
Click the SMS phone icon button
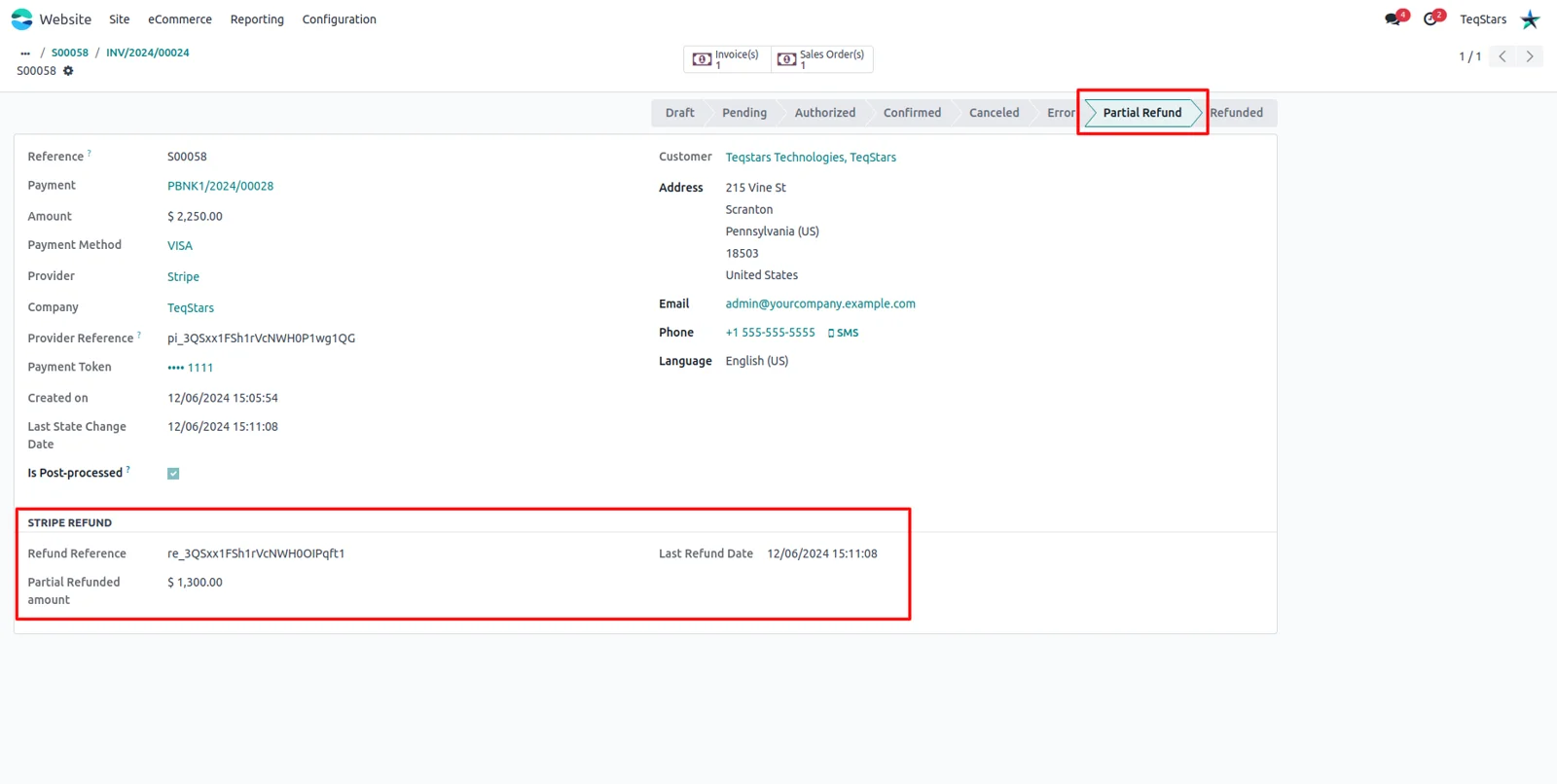coord(843,333)
